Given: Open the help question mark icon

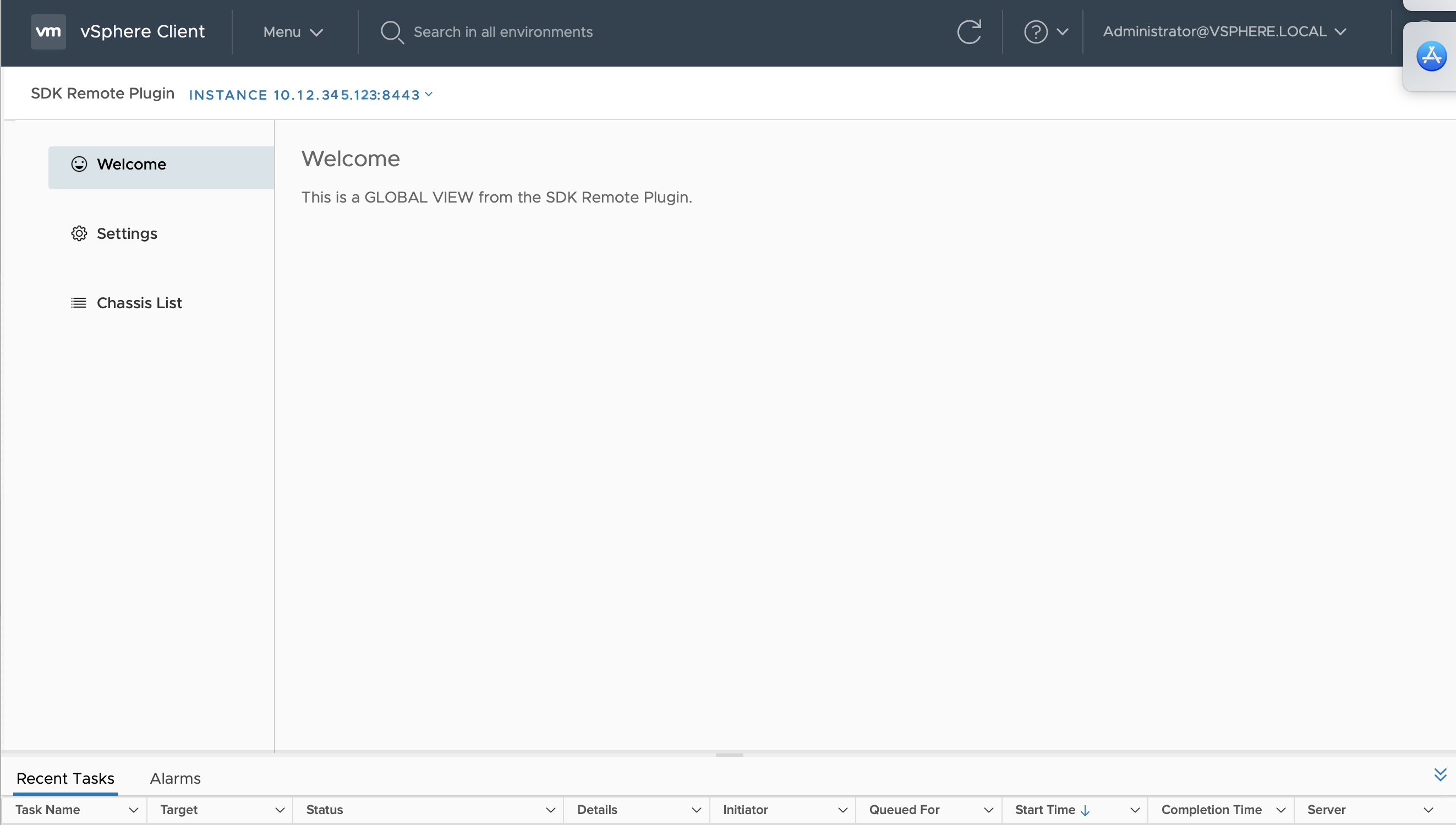Looking at the screenshot, I should tap(1036, 32).
